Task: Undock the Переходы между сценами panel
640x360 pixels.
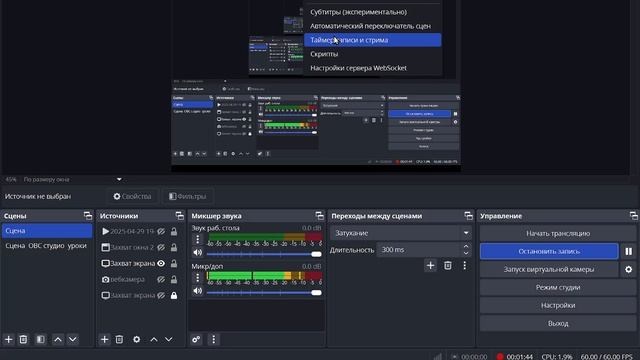Action: 468,216
